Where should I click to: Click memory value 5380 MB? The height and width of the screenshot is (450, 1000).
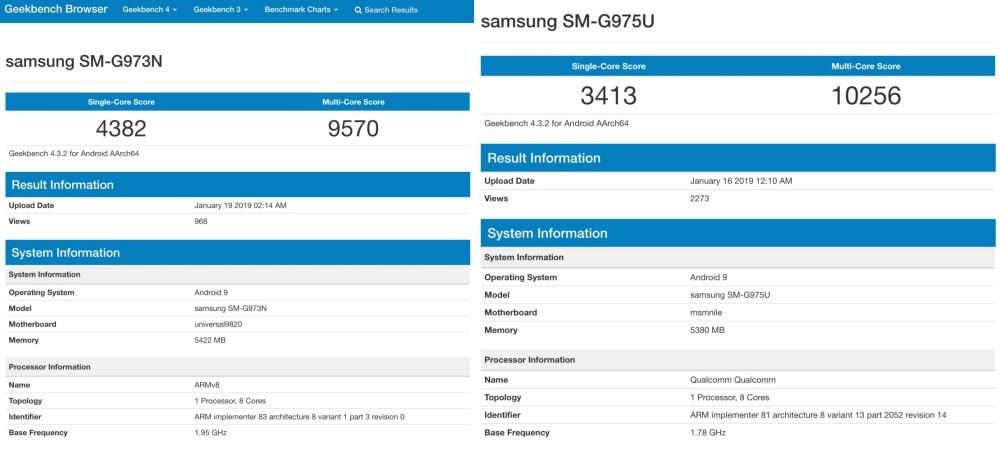(707, 330)
